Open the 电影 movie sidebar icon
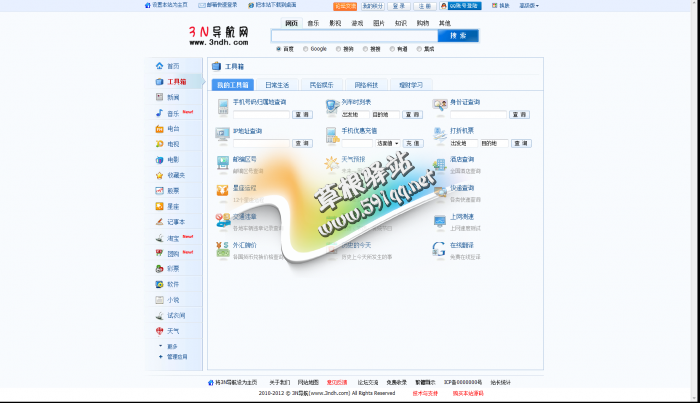Image resolution: width=700 pixels, height=403 pixels. (x=159, y=160)
